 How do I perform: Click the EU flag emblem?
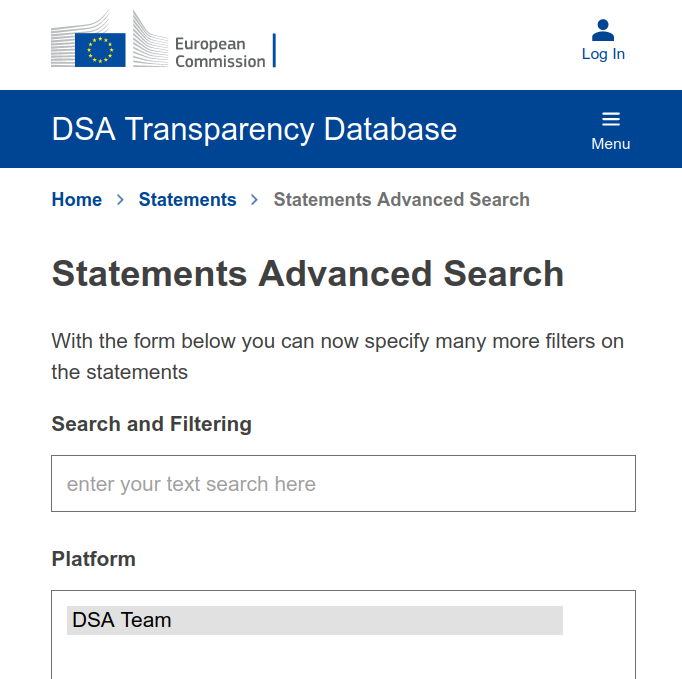coord(100,49)
